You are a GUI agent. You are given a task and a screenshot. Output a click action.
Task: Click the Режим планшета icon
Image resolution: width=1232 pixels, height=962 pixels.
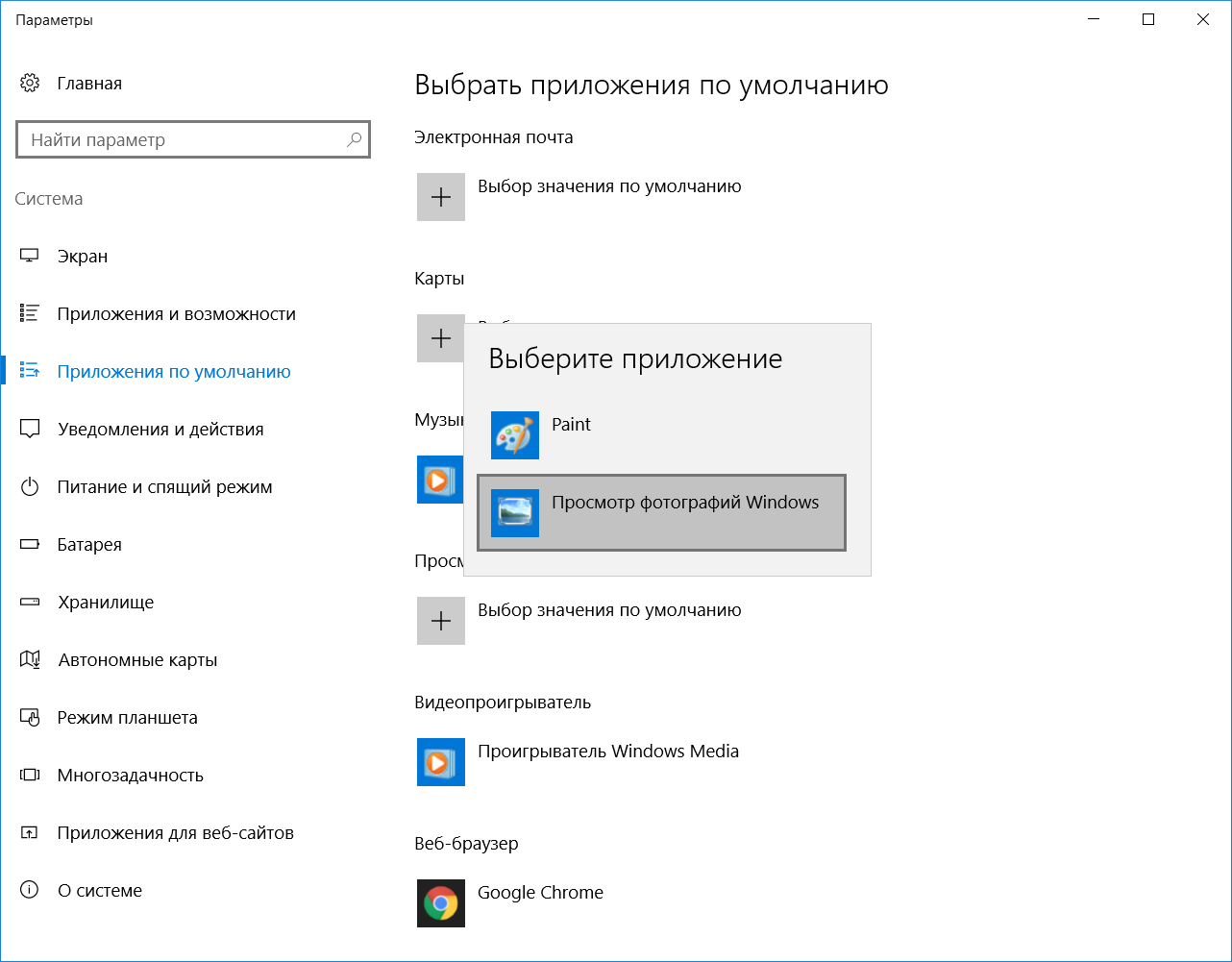click(30, 718)
